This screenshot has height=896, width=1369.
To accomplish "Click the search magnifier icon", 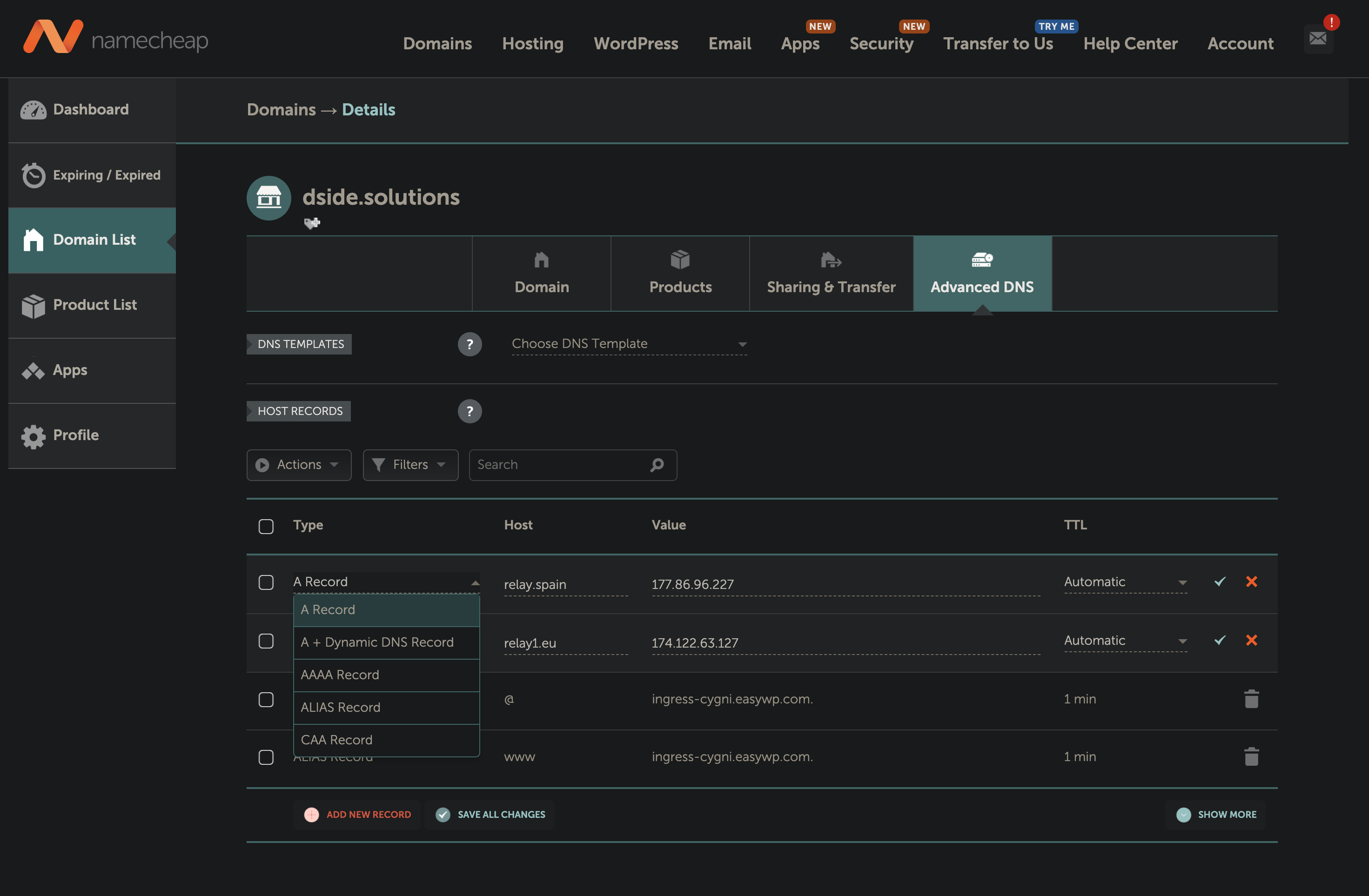I will click(x=657, y=465).
